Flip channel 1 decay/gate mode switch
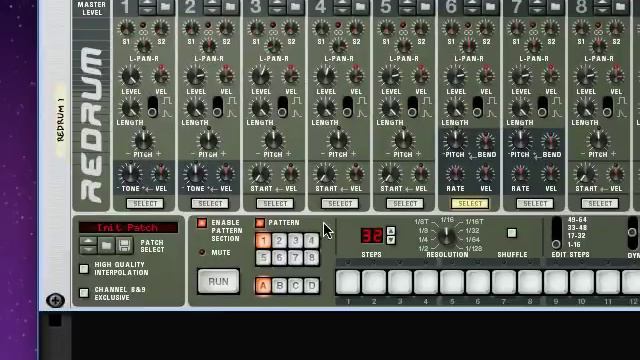This screenshot has height=360, width=640. 153,107
